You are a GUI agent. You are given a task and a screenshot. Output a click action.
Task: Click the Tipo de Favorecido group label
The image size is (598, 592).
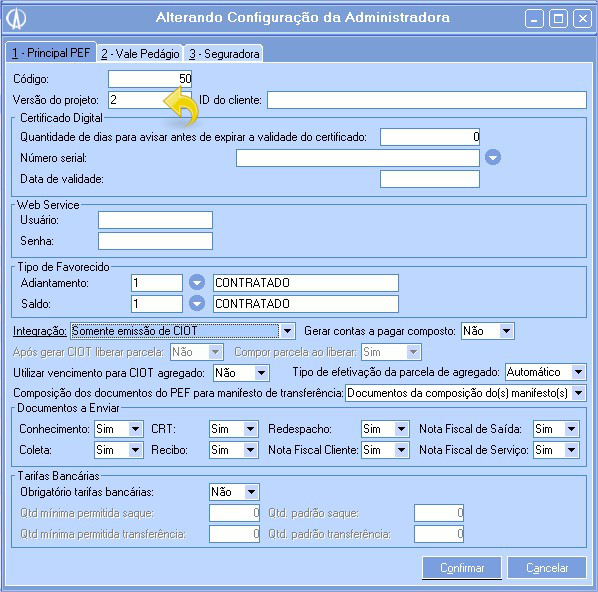tap(63, 267)
